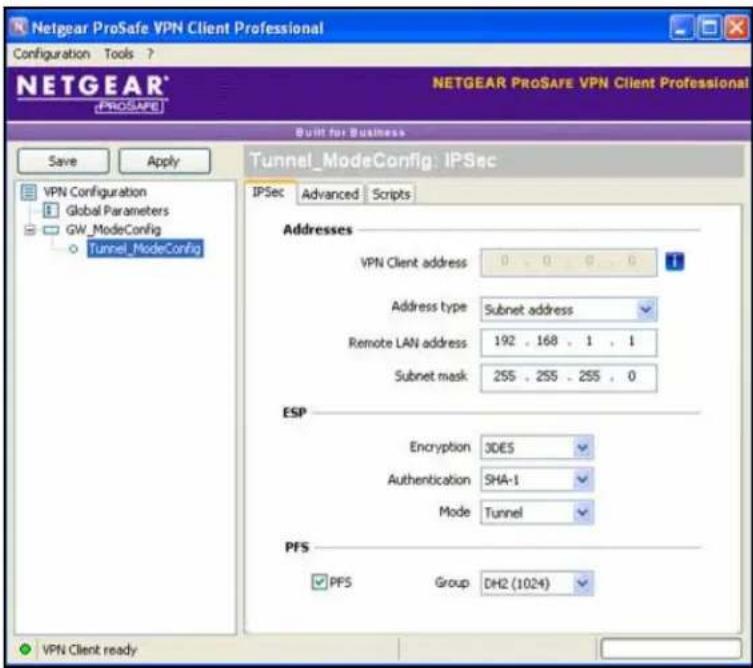This screenshot has height=668, width=753.
Task: Click the empty status bar progress box
Action: tap(671, 649)
